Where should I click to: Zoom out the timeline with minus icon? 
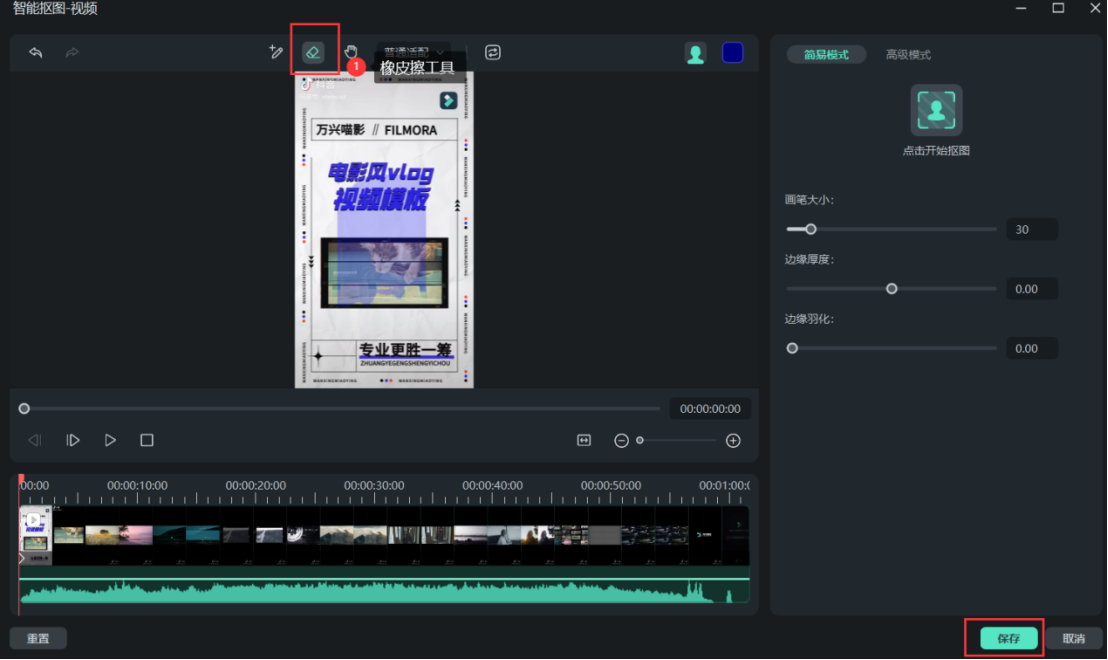click(621, 440)
